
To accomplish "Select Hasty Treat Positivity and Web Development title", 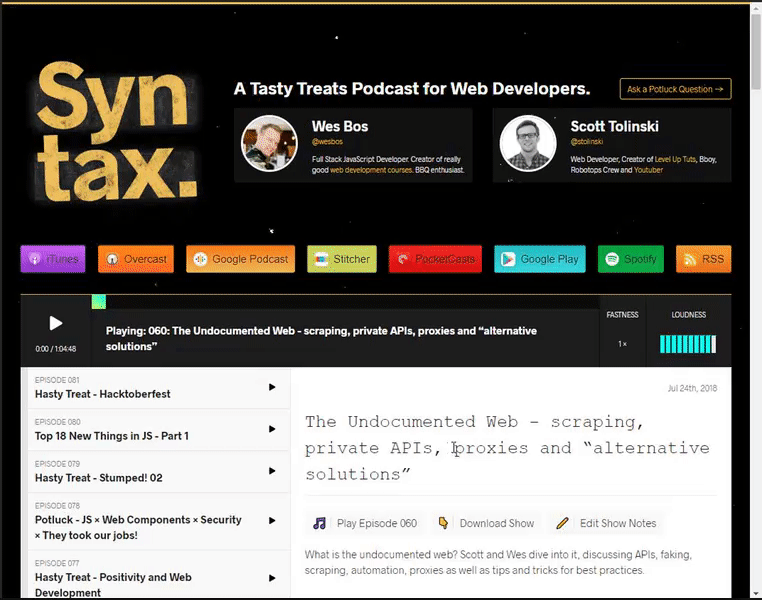I will coord(113,585).
